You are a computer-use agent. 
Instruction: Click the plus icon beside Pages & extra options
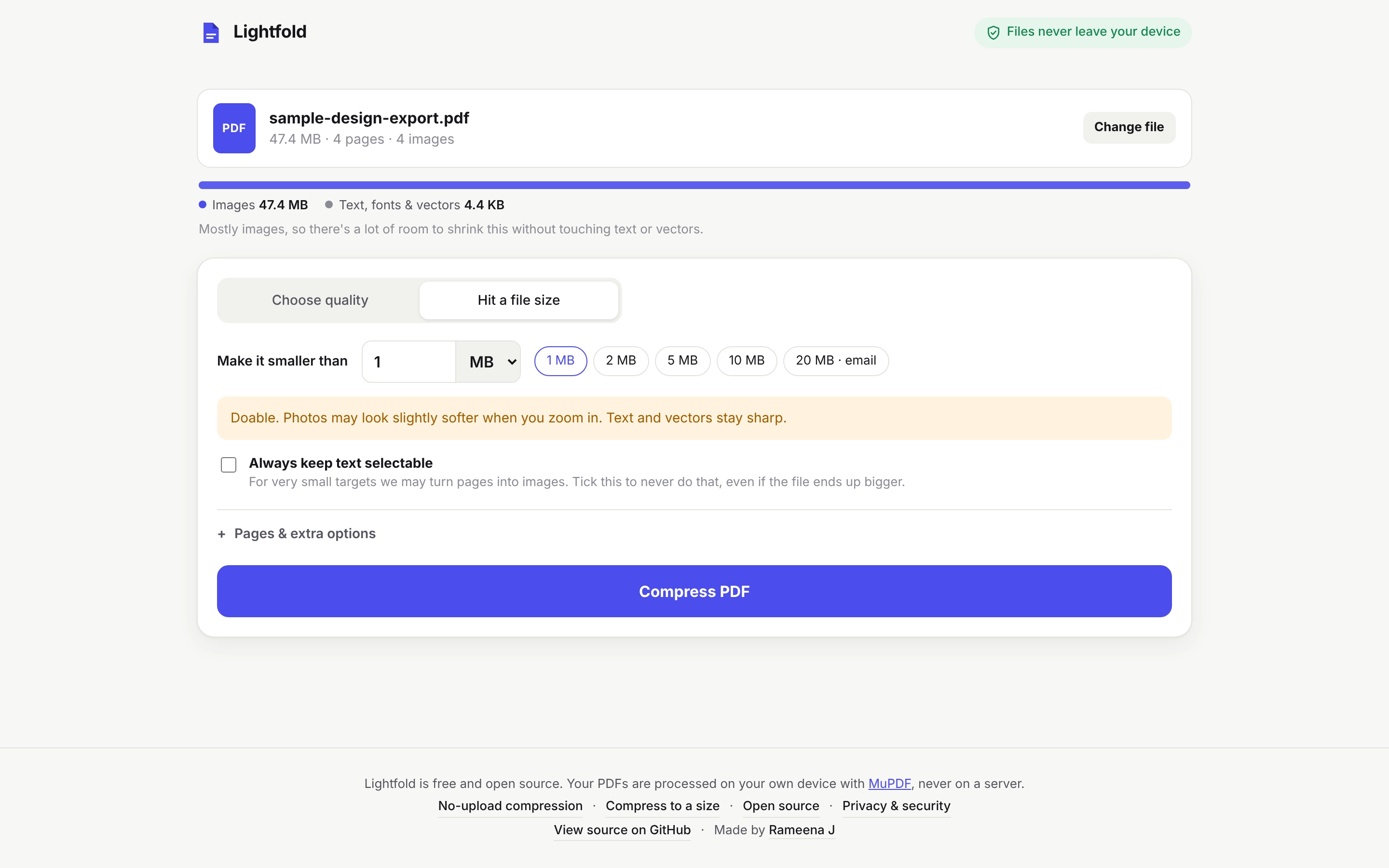[x=221, y=534]
